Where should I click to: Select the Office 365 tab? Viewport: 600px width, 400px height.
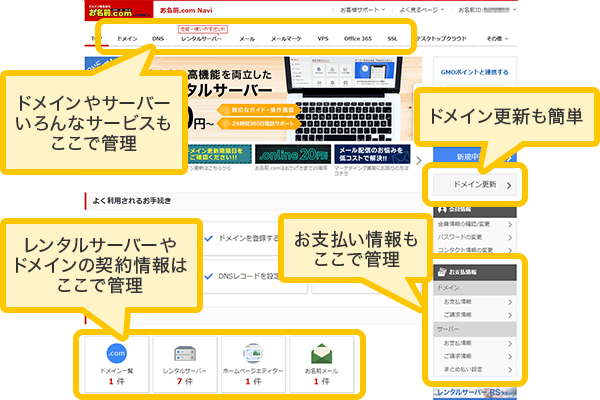358,39
